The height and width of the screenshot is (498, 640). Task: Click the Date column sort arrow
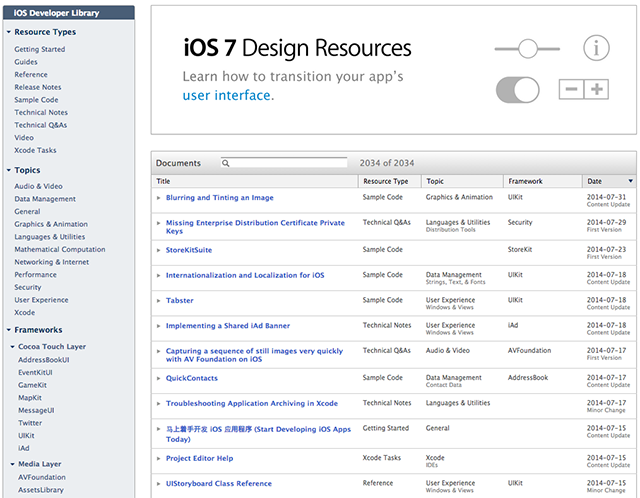[x=630, y=181]
